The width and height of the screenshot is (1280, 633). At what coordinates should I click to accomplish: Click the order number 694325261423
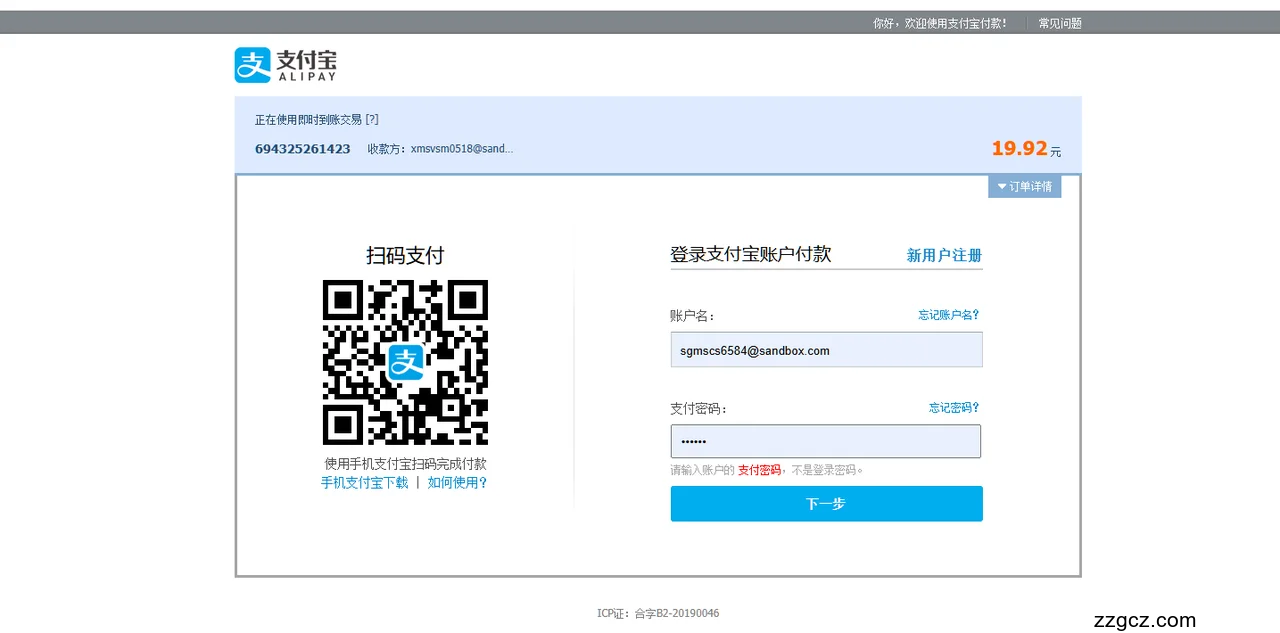tap(302, 149)
